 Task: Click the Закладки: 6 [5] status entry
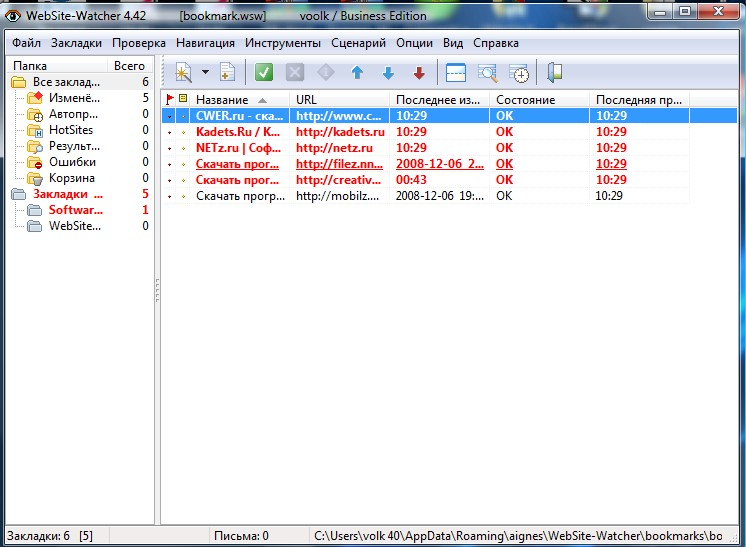(x=50, y=536)
